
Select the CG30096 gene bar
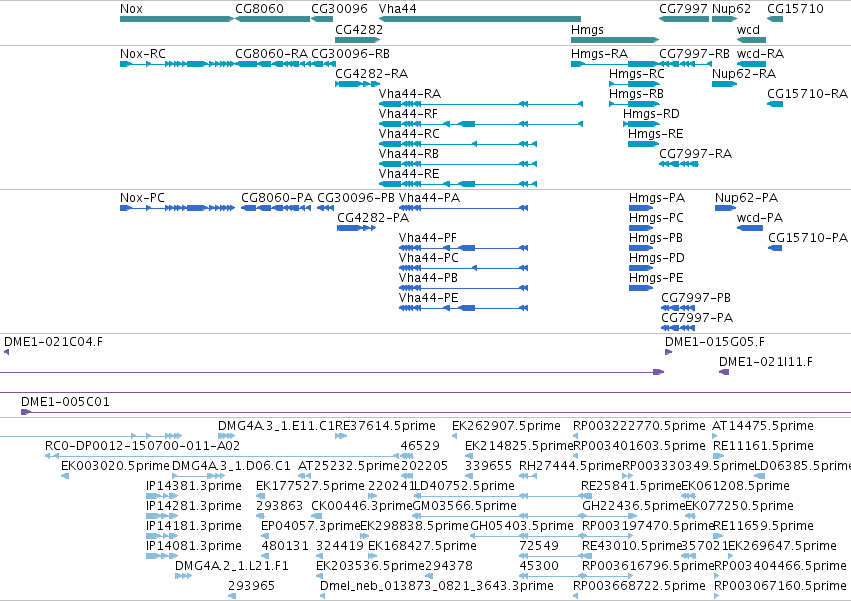point(322,19)
